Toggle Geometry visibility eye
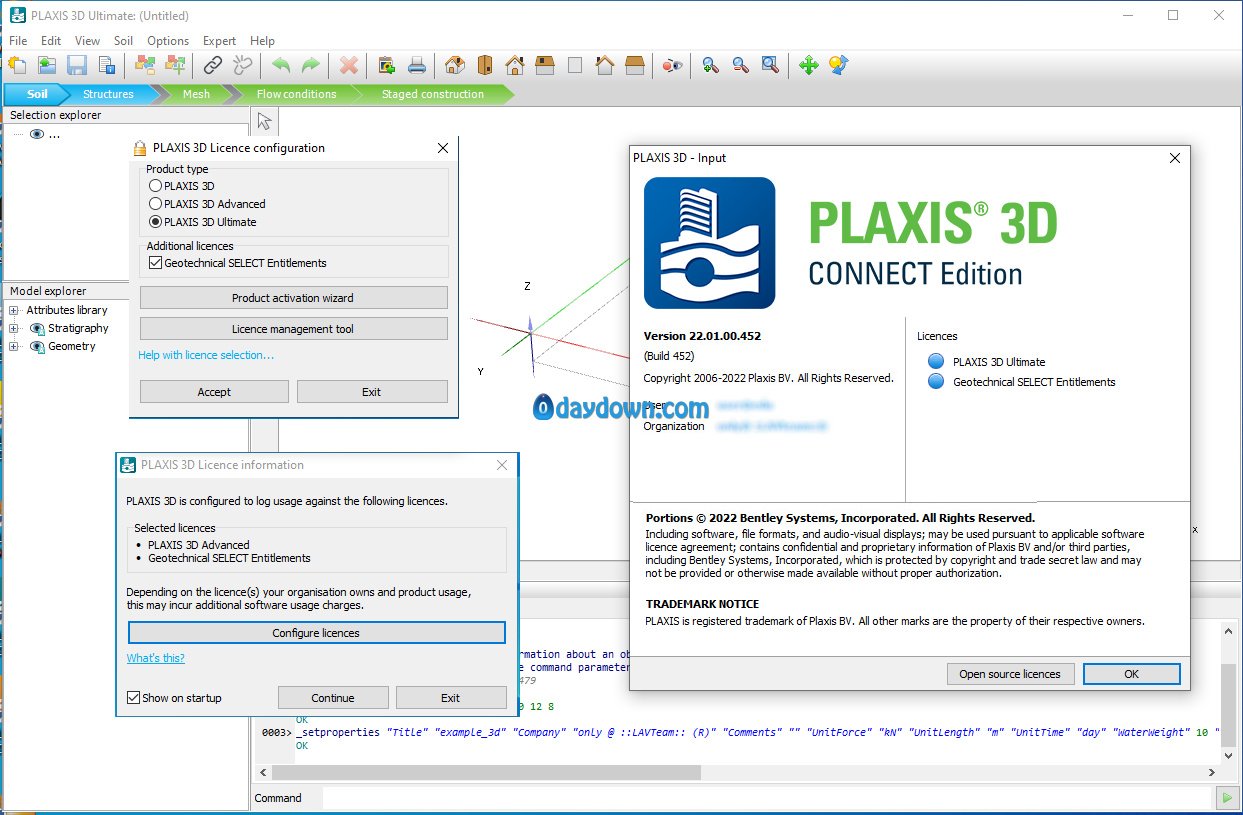The height and width of the screenshot is (815, 1243). 37,346
